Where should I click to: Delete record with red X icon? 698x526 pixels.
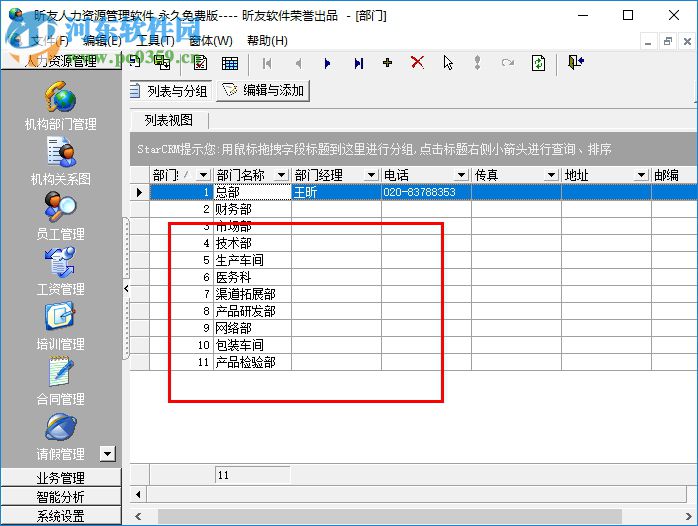(417, 62)
